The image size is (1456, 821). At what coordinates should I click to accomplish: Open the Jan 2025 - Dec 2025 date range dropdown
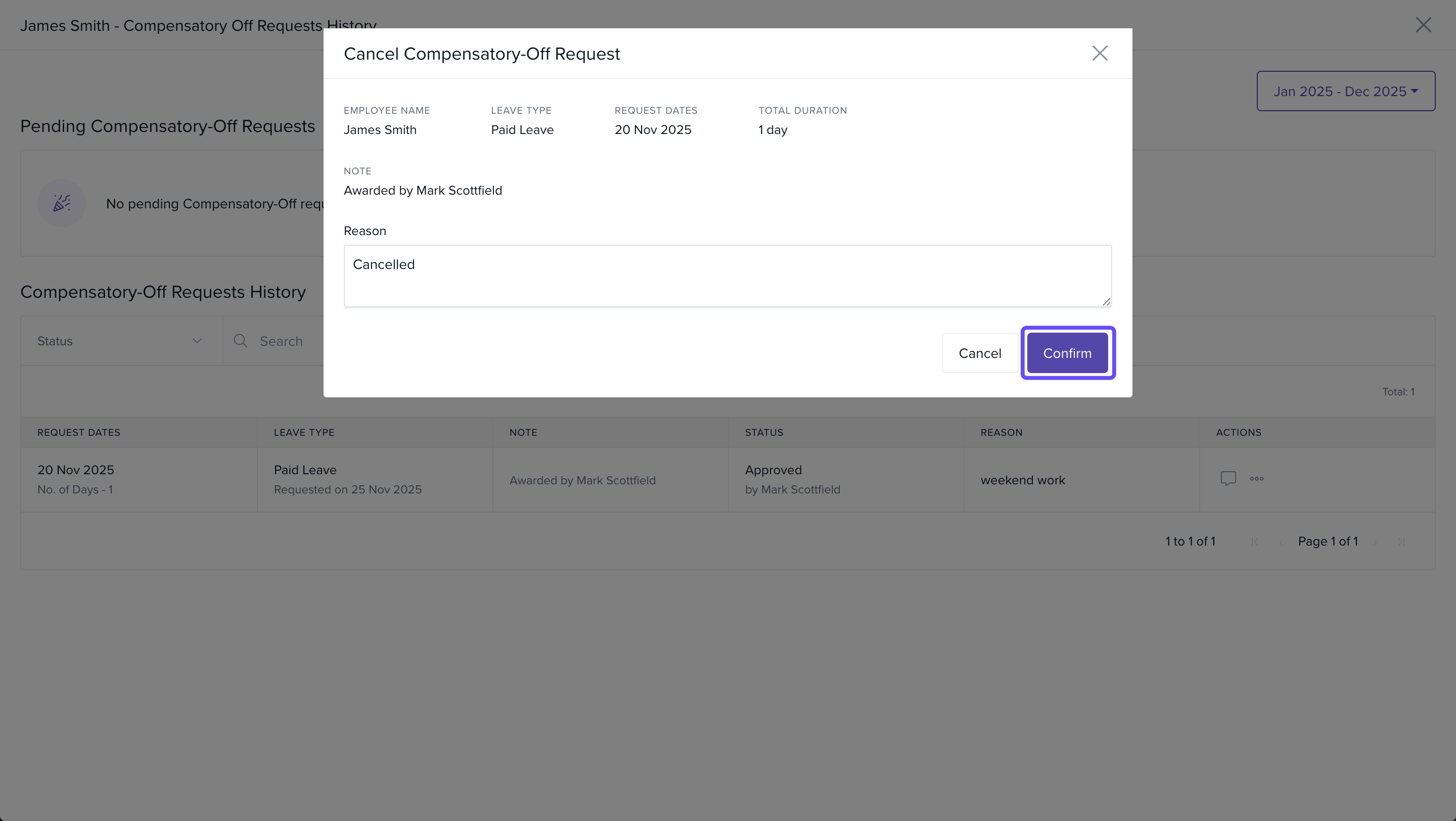1345,91
